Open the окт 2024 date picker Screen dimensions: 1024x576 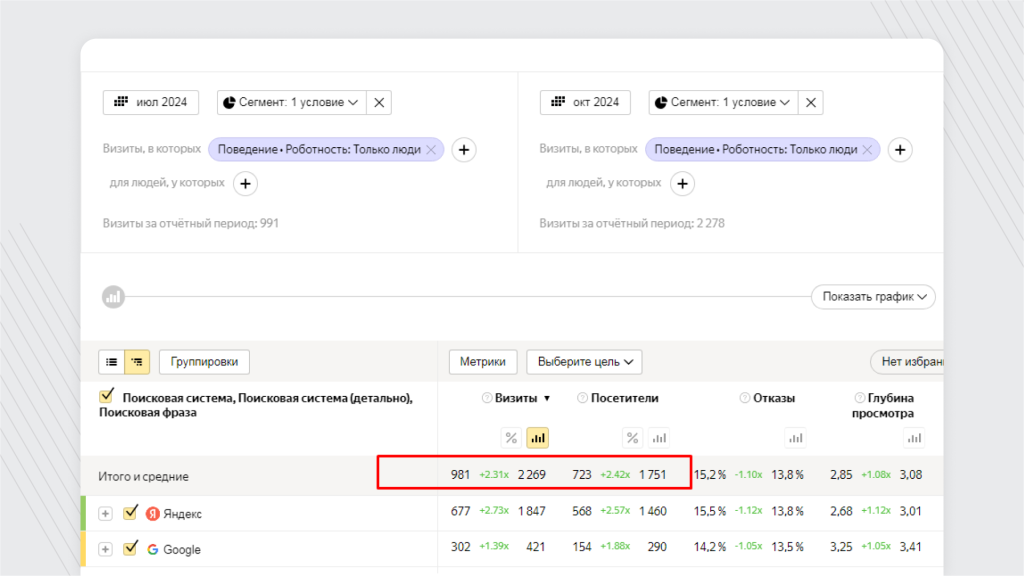(585, 103)
